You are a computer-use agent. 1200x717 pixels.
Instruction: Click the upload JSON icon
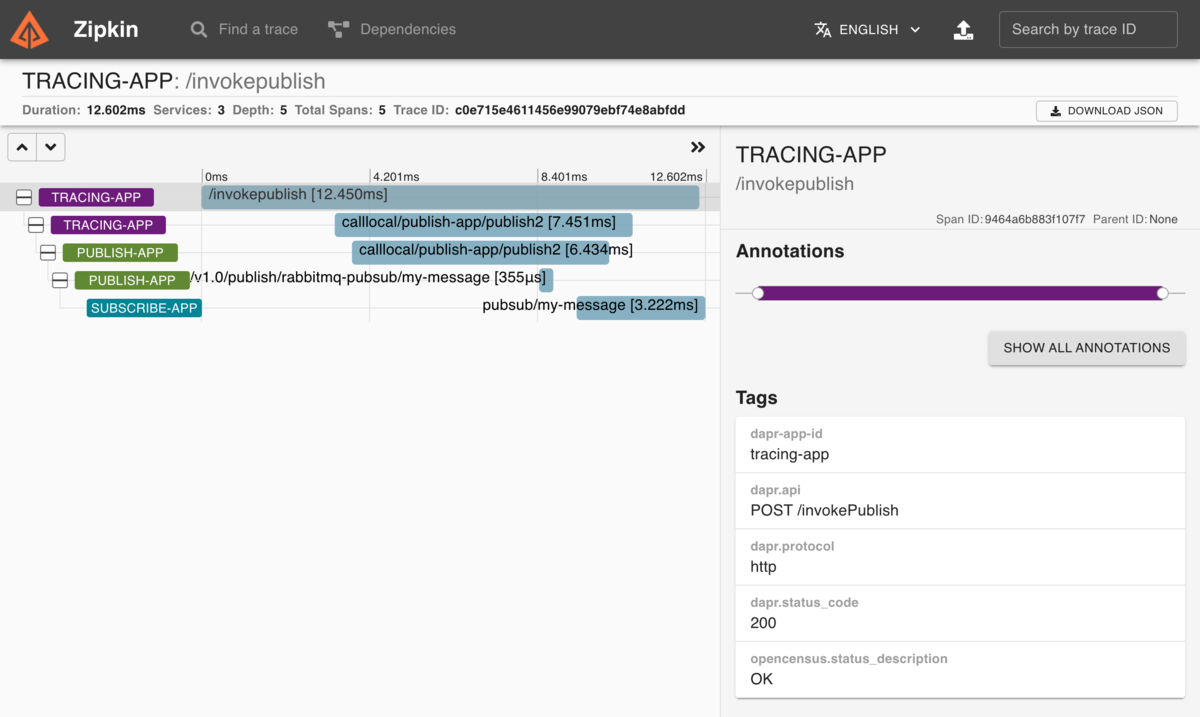pos(963,30)
